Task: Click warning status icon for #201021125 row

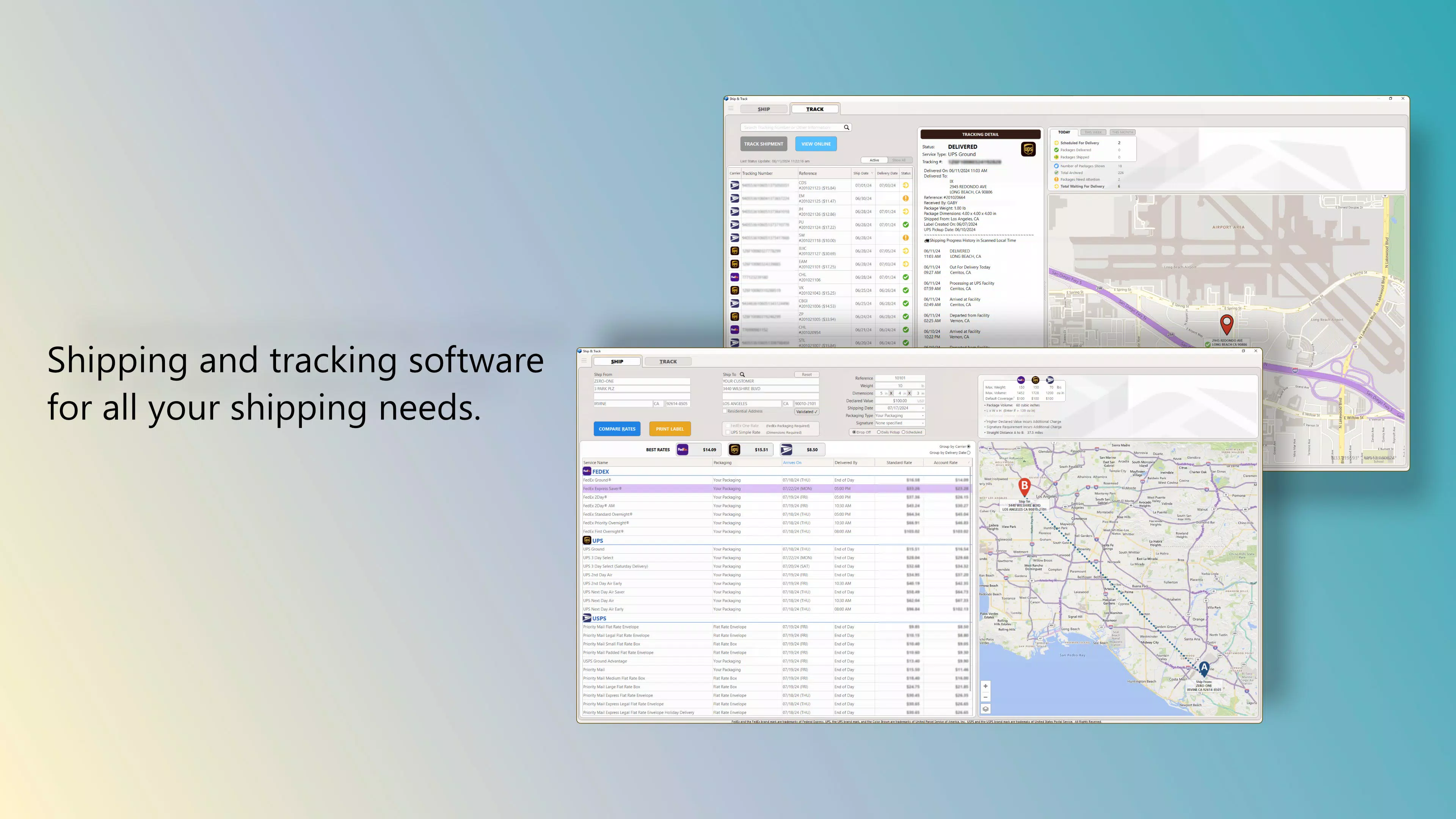Action: tap(905, 198)
